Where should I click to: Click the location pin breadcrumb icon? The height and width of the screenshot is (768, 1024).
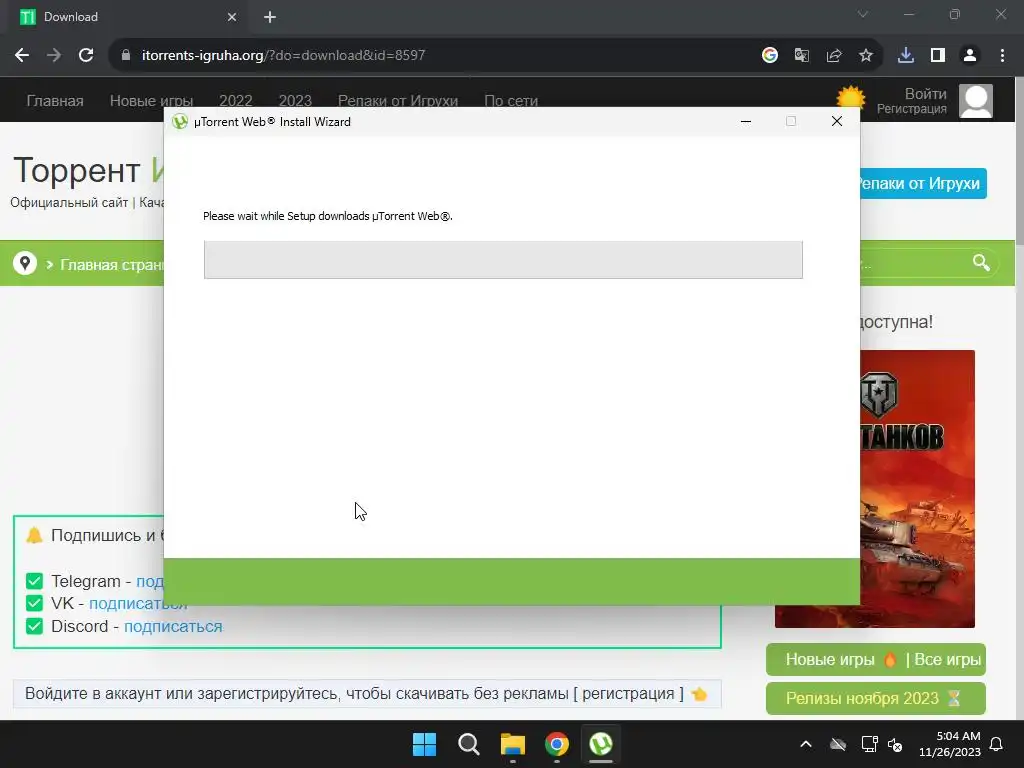tap(25, 263)
